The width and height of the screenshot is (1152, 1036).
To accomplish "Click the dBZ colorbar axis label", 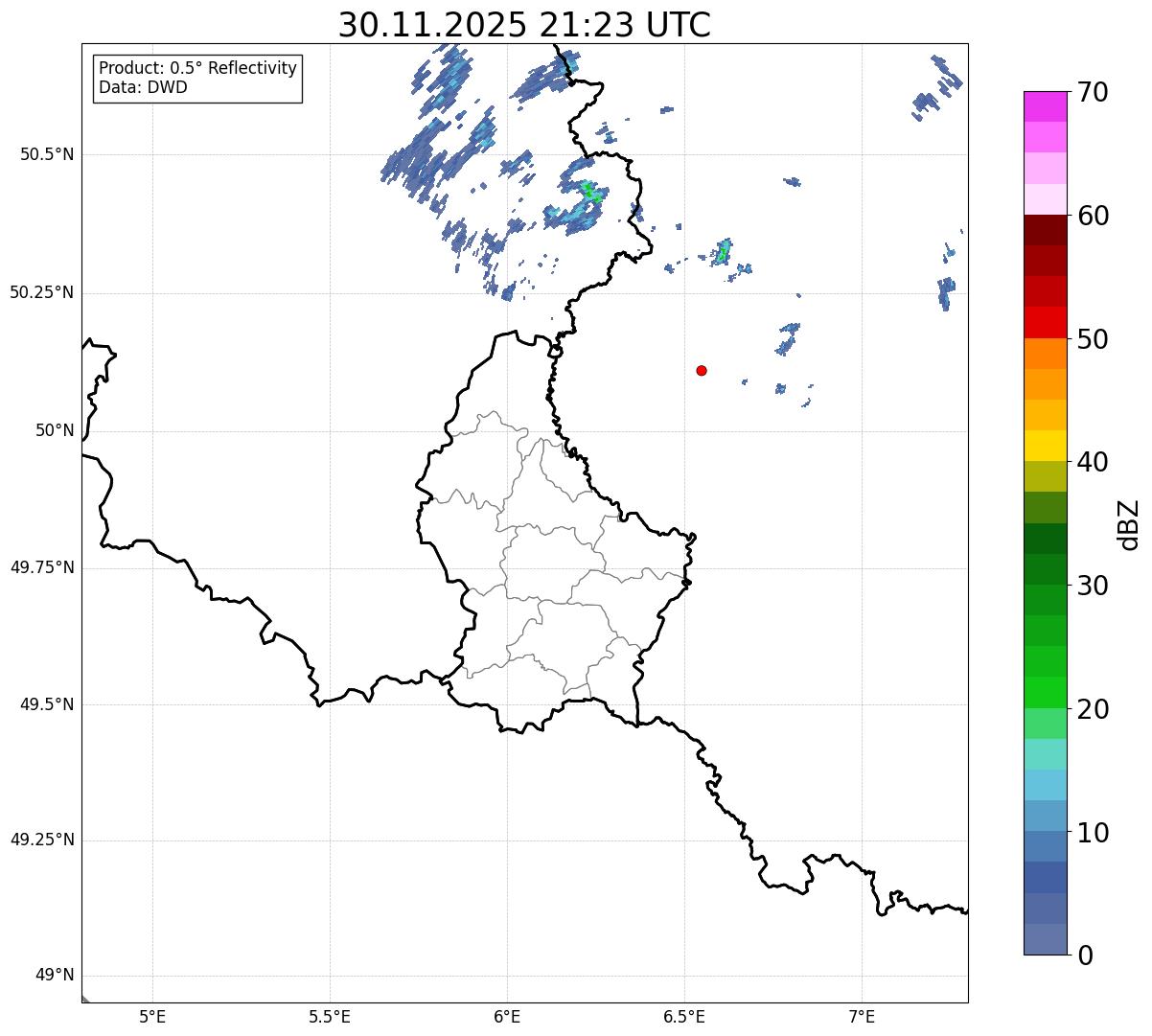I will [x=1129, y=524].
